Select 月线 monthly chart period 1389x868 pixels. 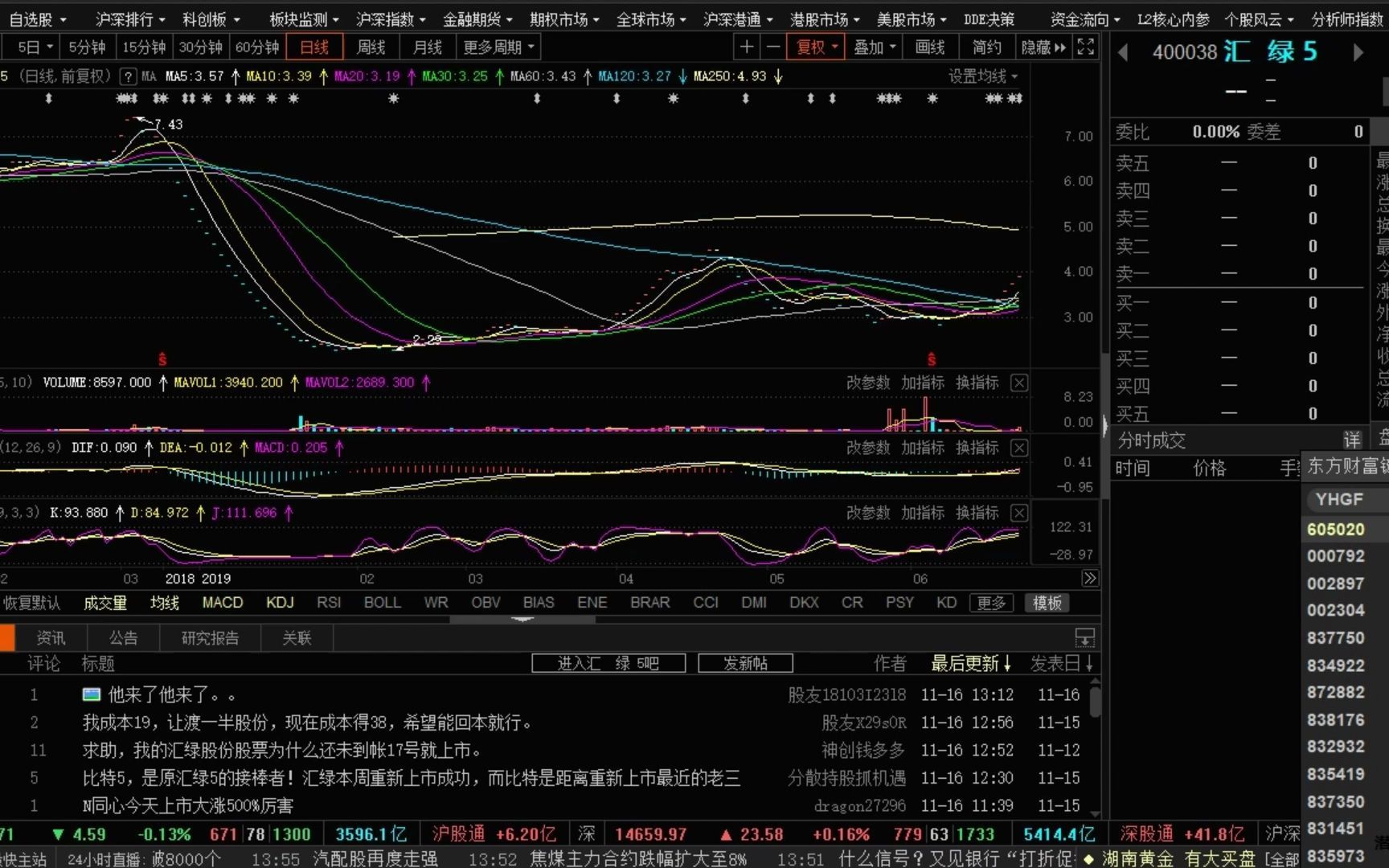[x=428, y=47]
